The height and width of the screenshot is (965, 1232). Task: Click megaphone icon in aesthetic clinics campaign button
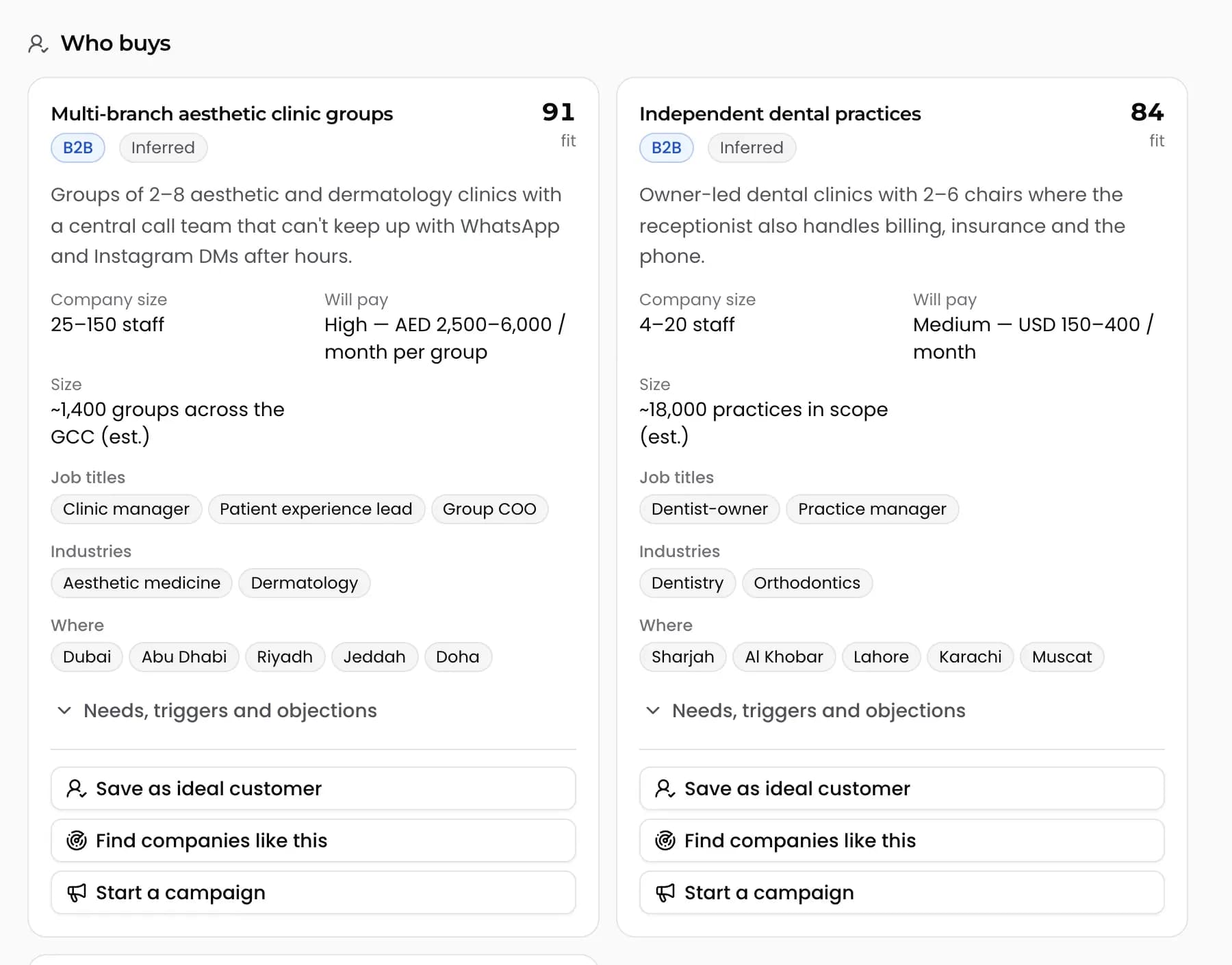(76, 892)
